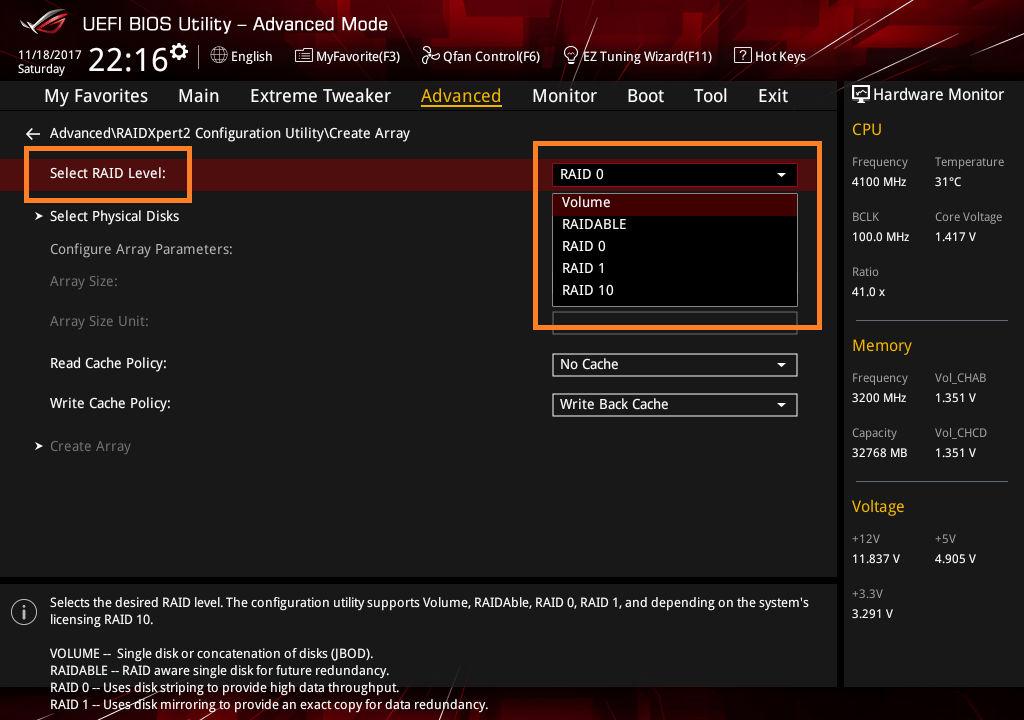
Task: Select the Advanced tab
Action: pyautogui.click(x=461, y=96)
